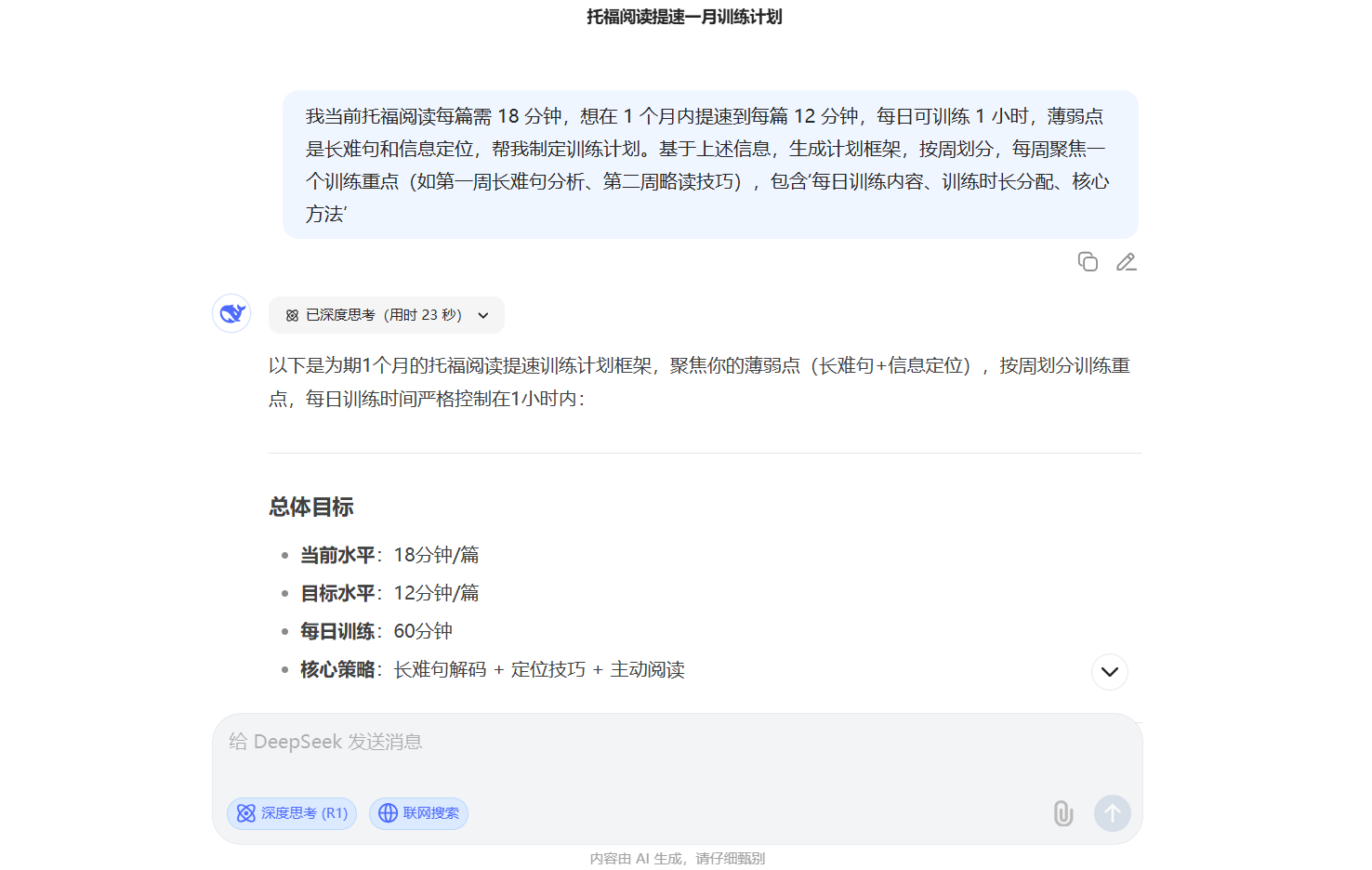This screenshot has height=870, width=1372.
Task: Select the 每日训练 60分钟 list item
Action: click(x=376, y=631)
